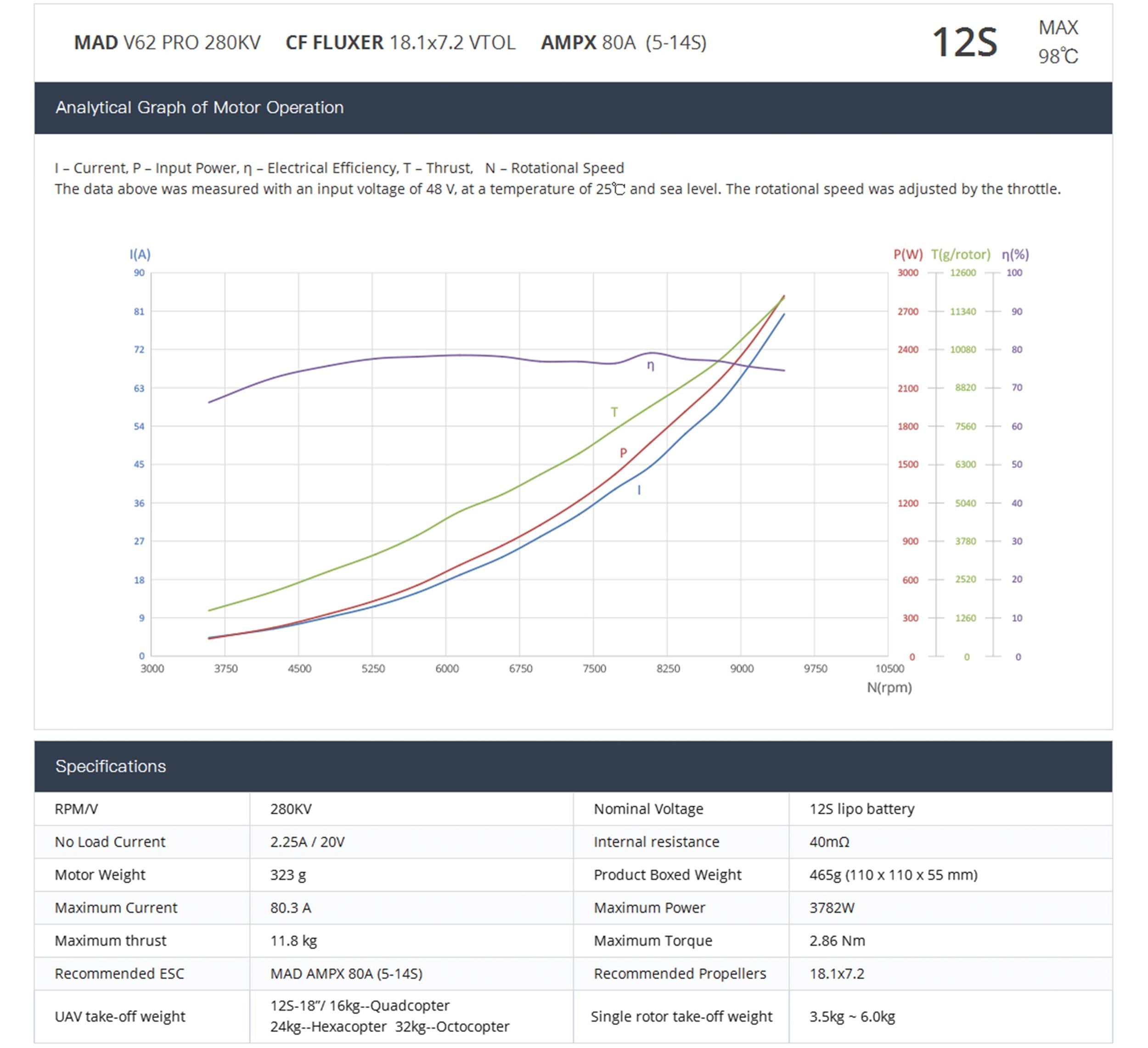Click the η(%) axis title
The height and width of the screenshot is (1048, 1148).
(x=1015, y=254)
